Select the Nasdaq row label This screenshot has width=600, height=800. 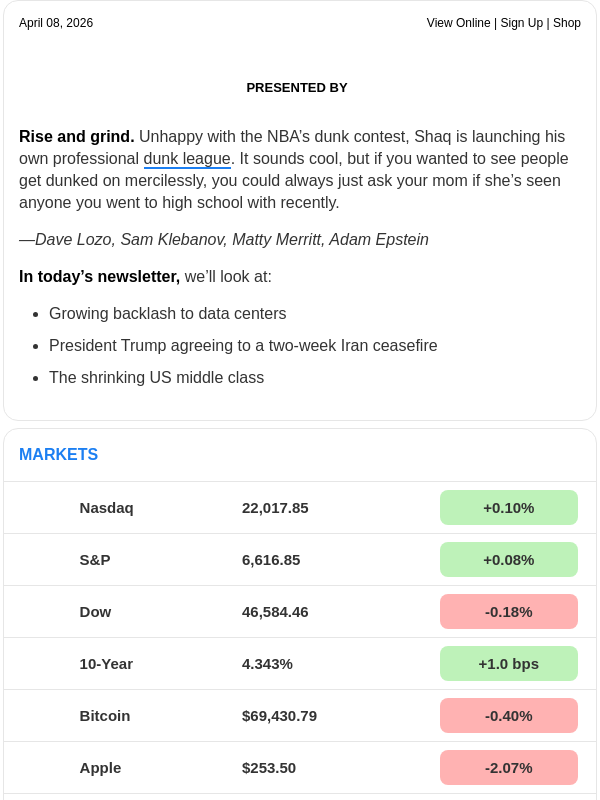tap(106, 508)
